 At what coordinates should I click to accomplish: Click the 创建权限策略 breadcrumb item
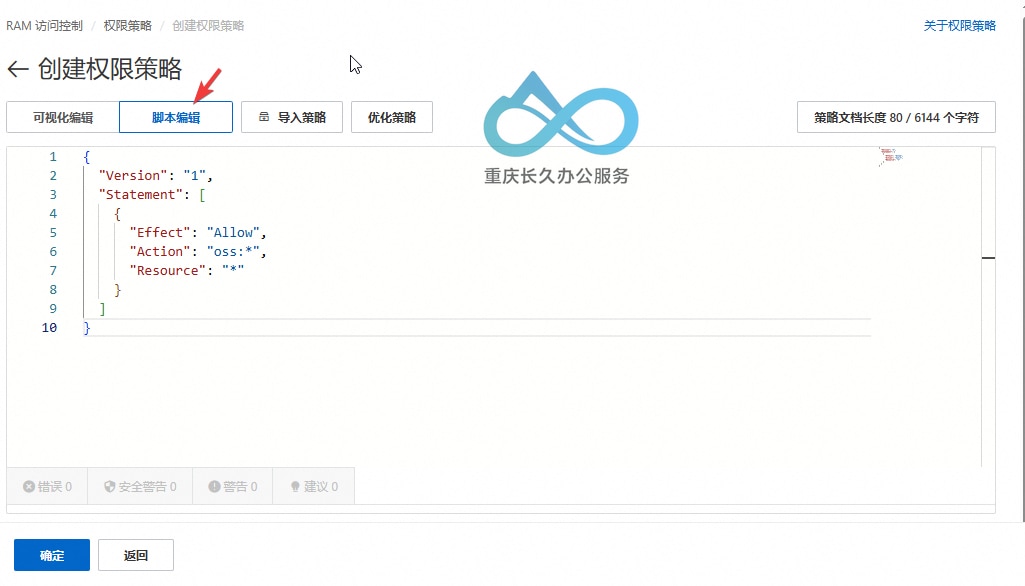tap(208, 26)
